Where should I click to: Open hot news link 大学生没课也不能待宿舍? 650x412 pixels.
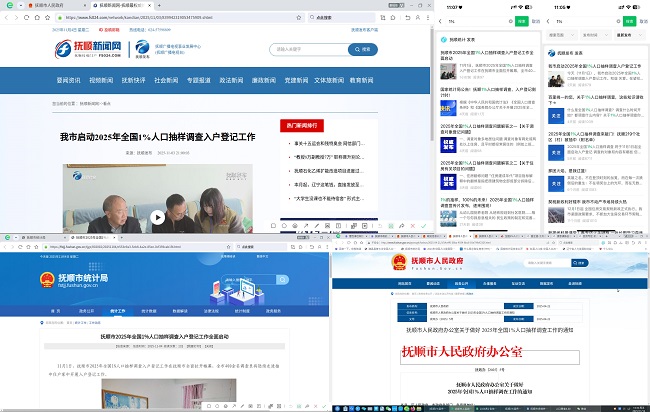click(x=329, y=199)
